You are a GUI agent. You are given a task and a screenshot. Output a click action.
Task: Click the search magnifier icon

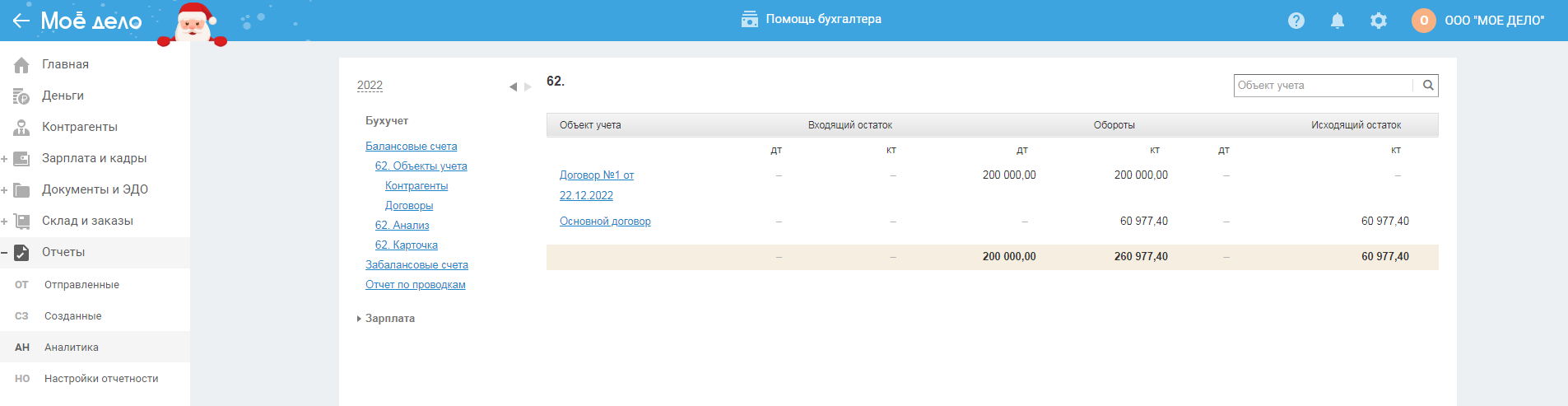[x=1428, y=85]
